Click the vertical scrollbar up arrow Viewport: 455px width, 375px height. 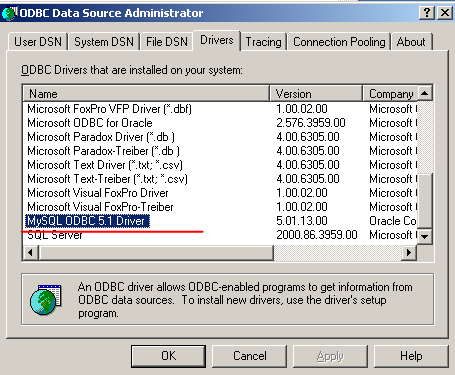425,93
